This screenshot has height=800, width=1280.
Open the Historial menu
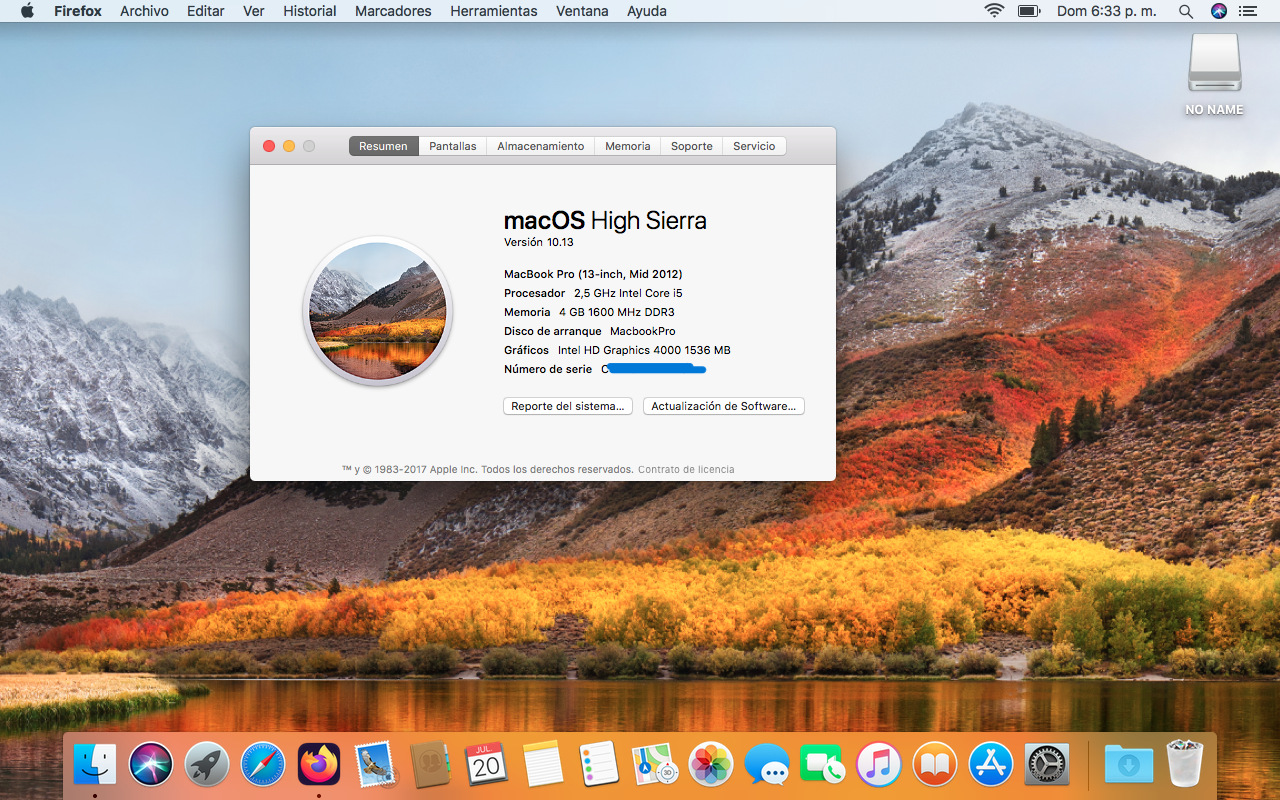coord(309,11)
